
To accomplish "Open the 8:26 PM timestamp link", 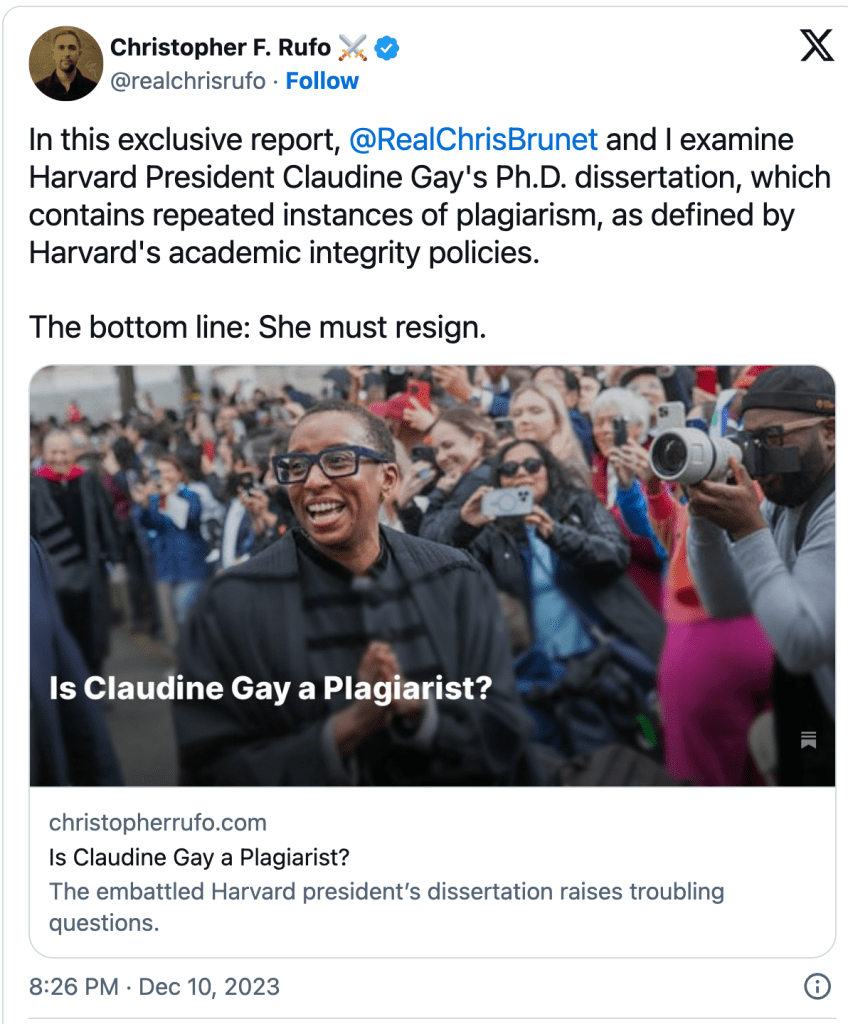I will click(73, 987).
